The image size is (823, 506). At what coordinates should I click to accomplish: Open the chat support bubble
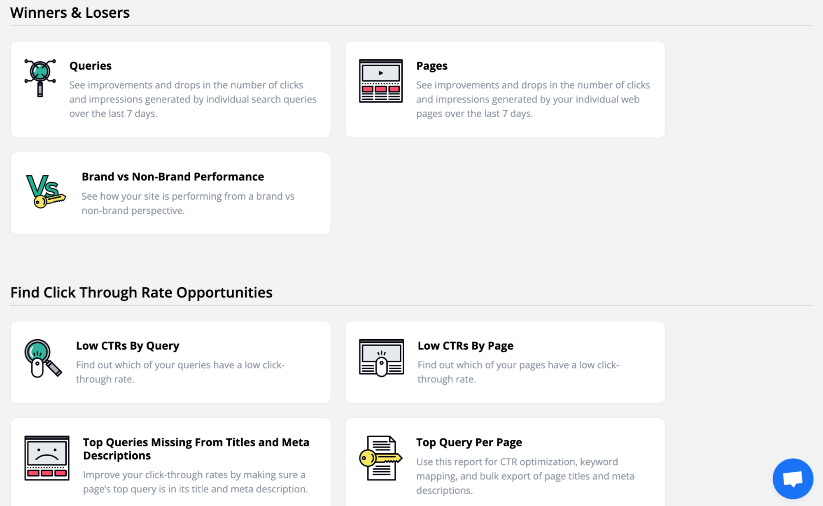792,479
